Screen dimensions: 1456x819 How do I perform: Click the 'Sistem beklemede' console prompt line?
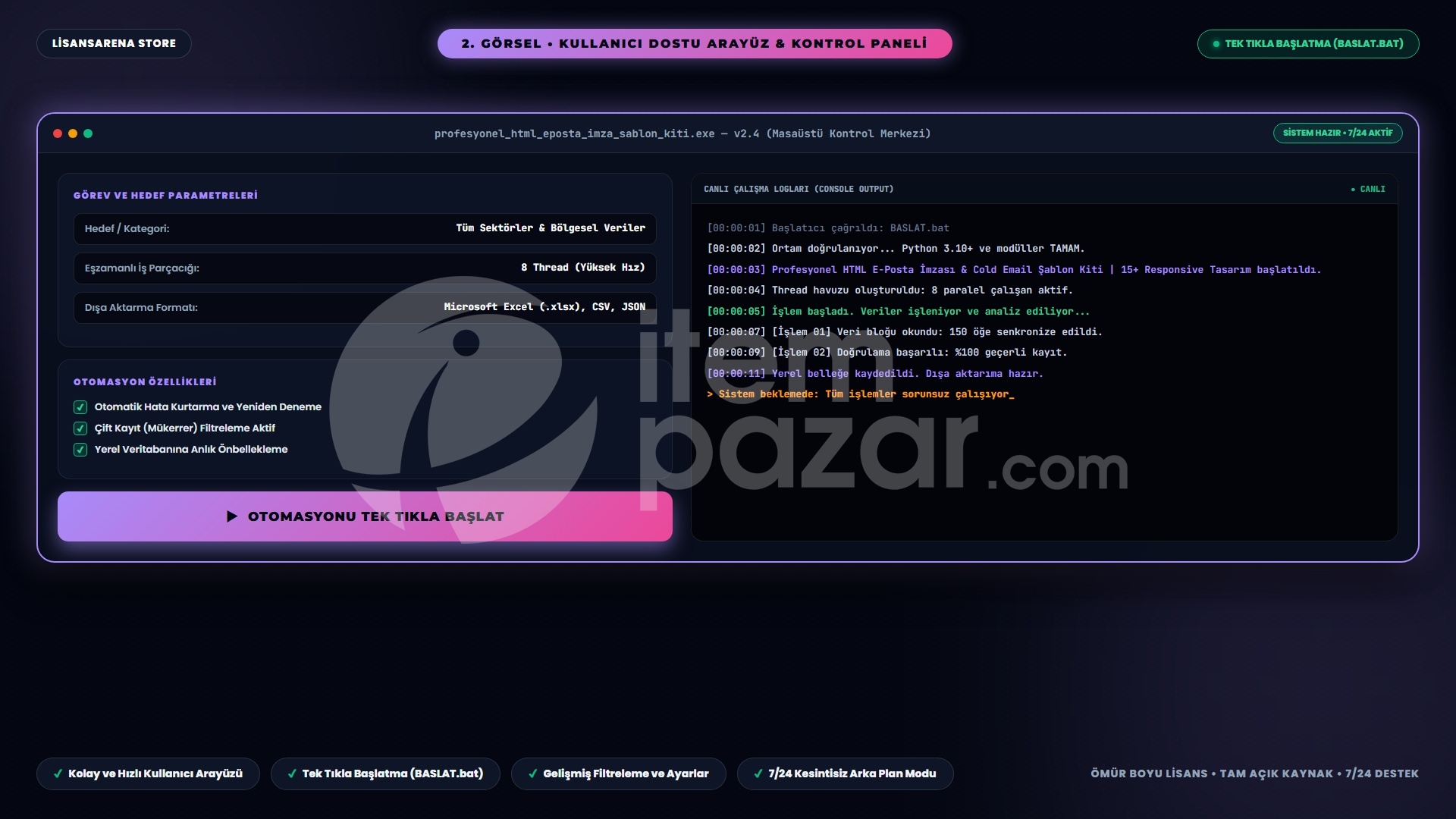click(x=861, y=394)
